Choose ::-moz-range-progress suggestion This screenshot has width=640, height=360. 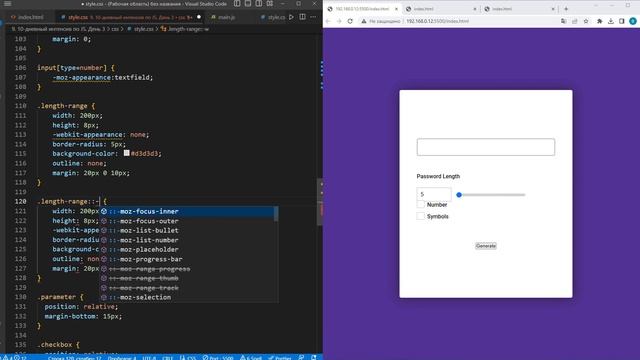point(189,269)
